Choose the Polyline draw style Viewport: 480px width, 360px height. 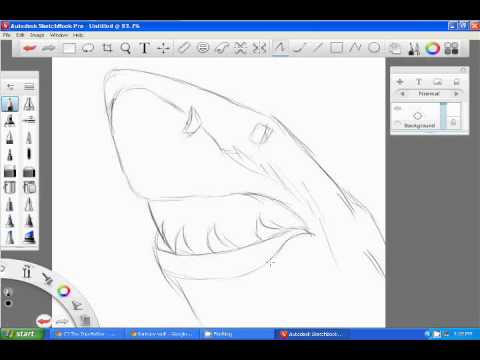click(x=355, y=48)
